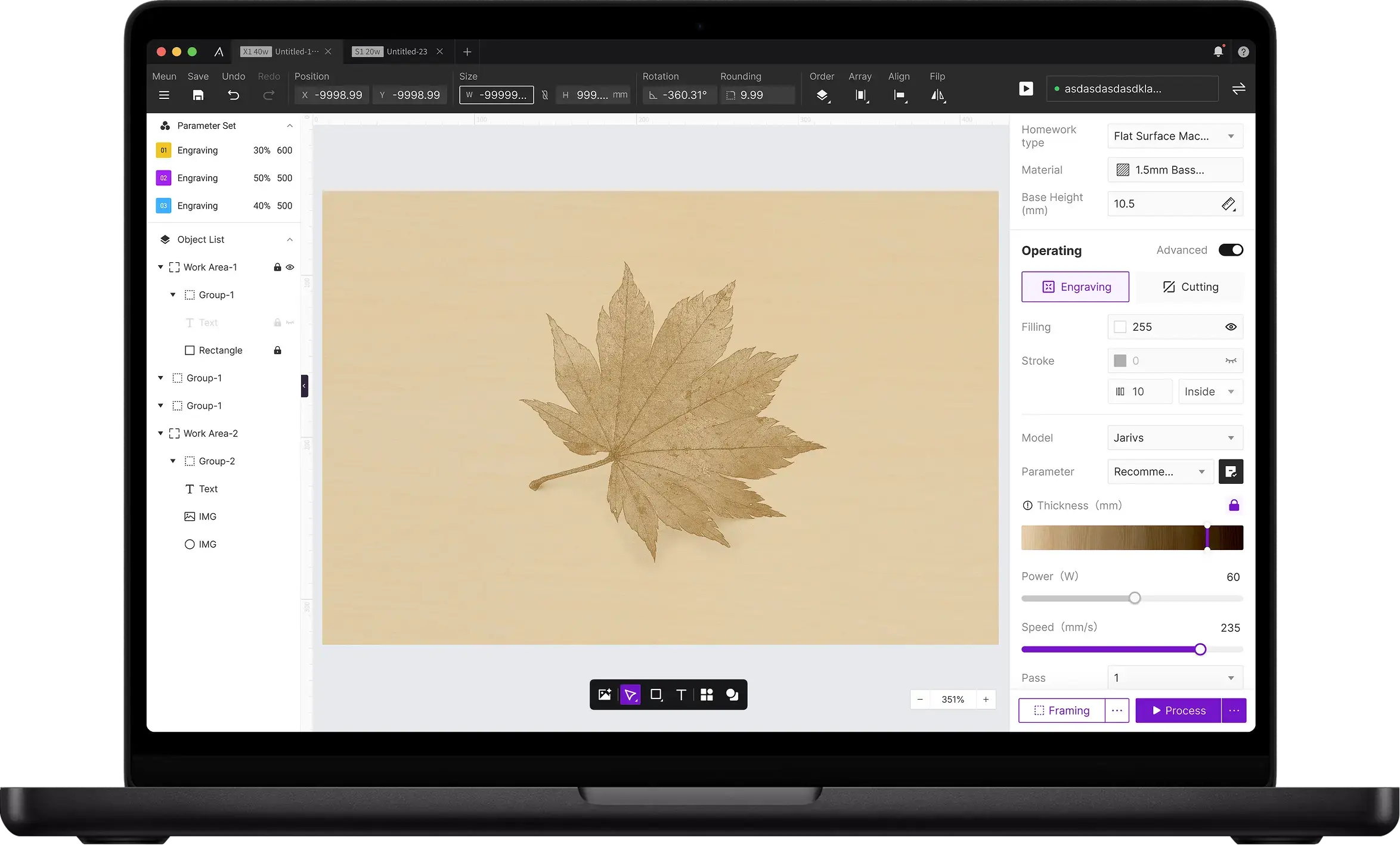Open a new tab with plus button
This screenshot has width=1400, height=845.
pyautogui.click(x=467, y=52)
